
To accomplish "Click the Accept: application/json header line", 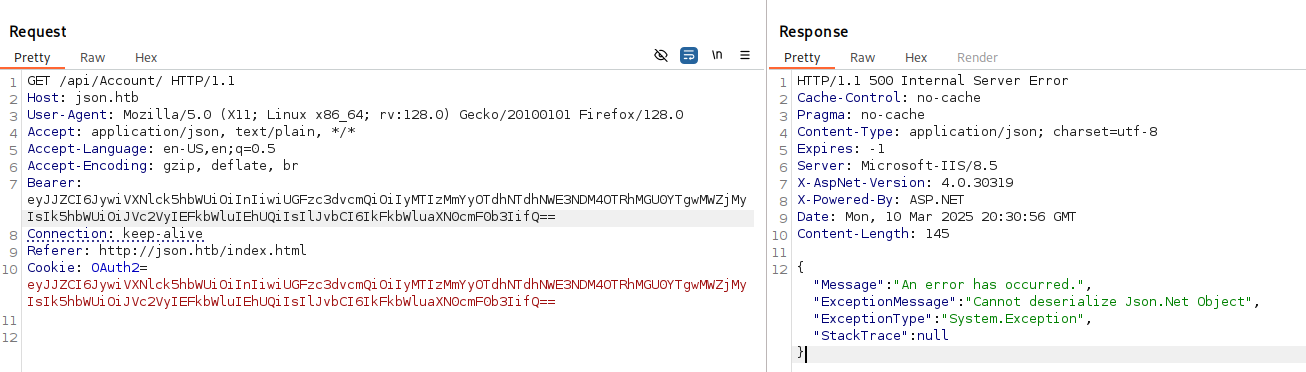I will pos(191,132).
